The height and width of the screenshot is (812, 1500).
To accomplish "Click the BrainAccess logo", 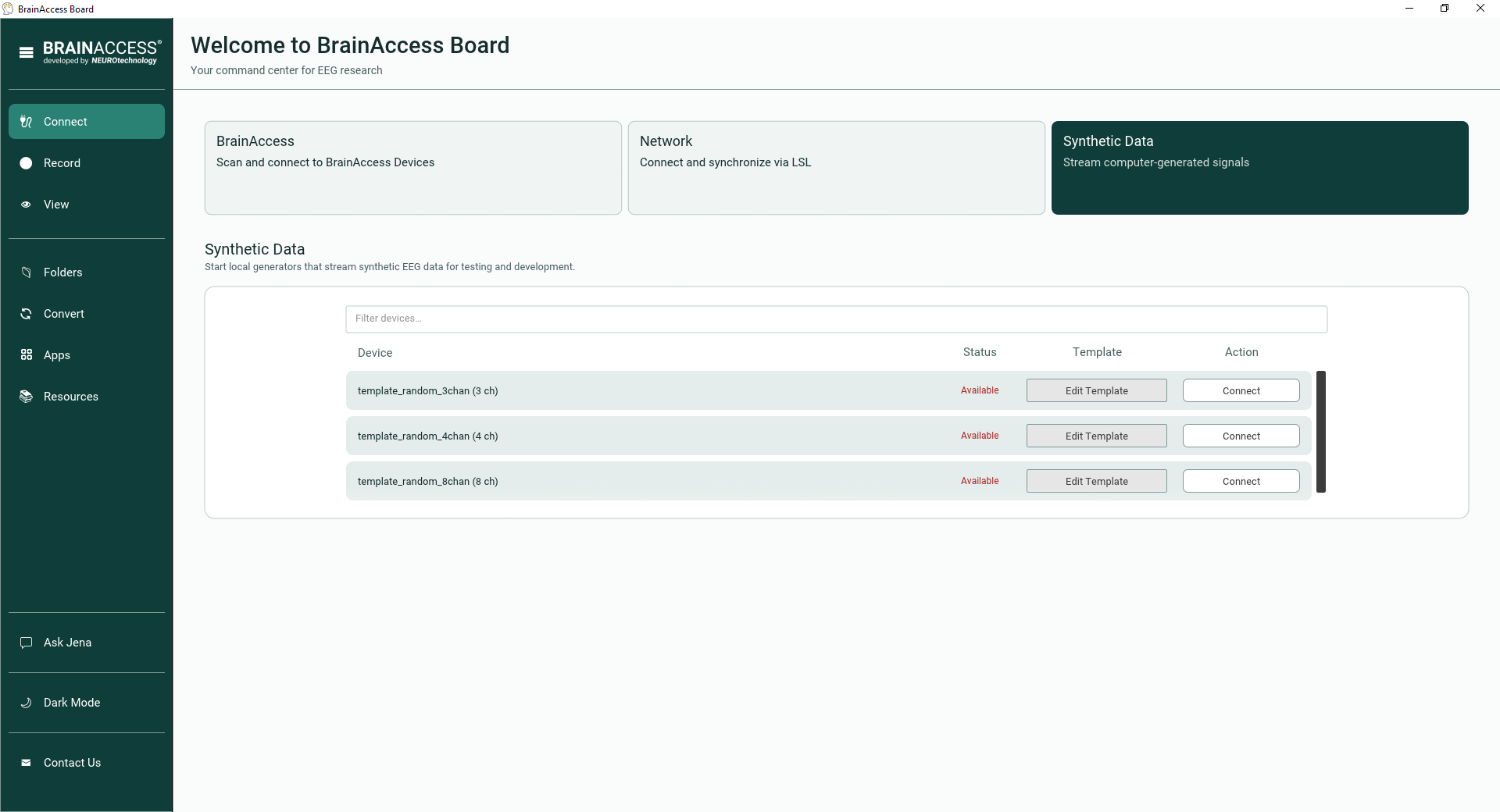I will point(102,52).
